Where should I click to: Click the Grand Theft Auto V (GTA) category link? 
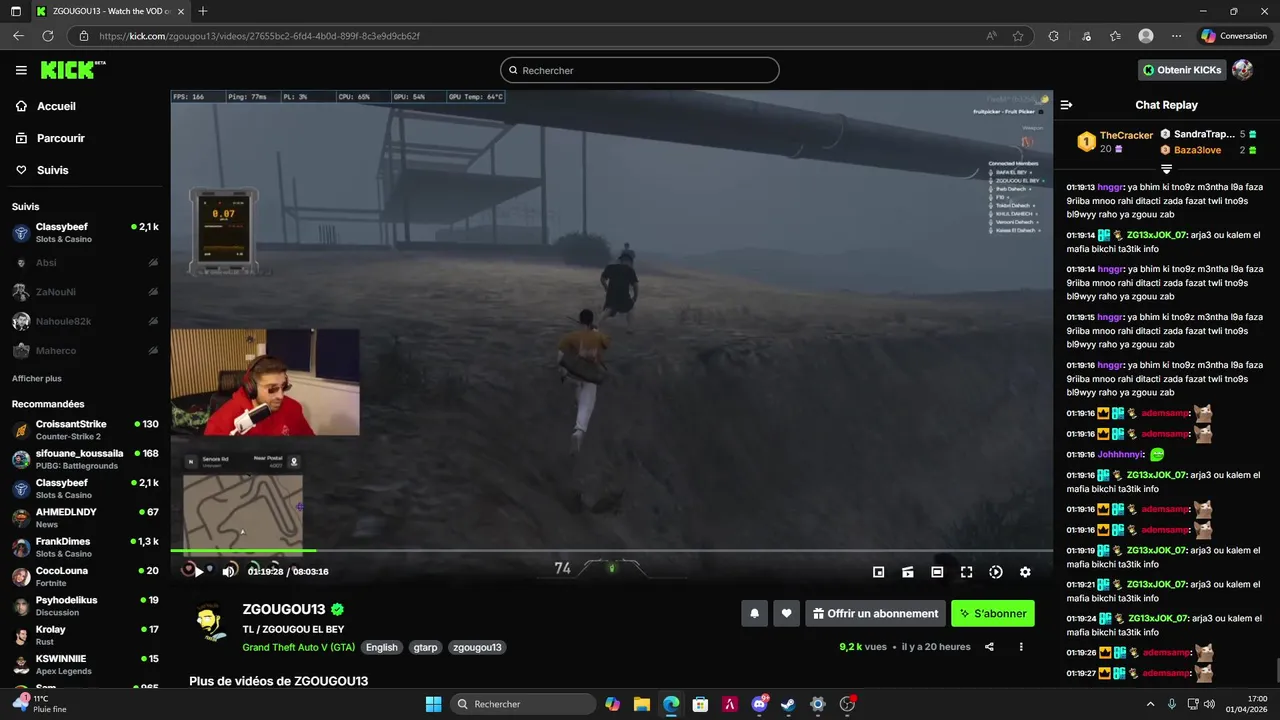(x=299, y=647)
